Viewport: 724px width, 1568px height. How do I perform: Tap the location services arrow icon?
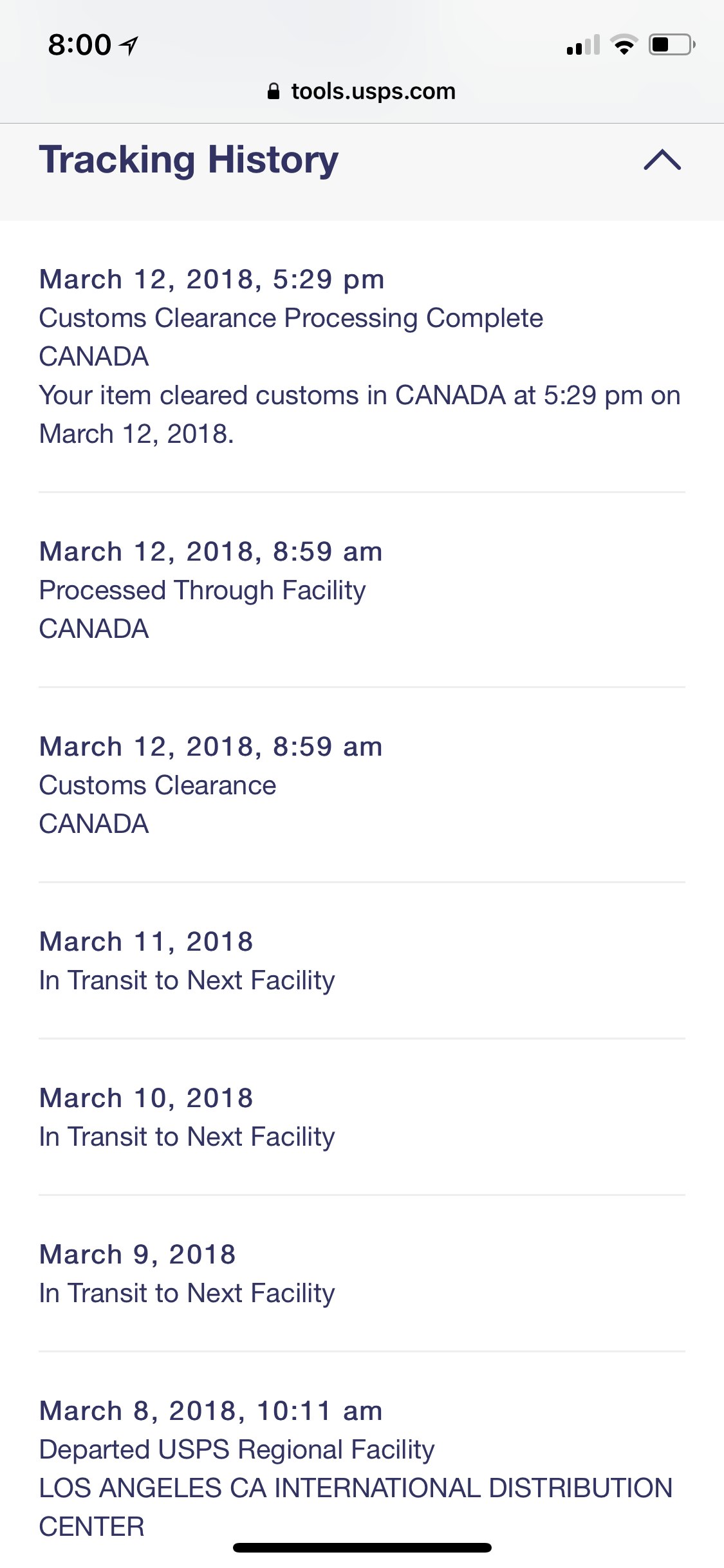click(129, 45)
